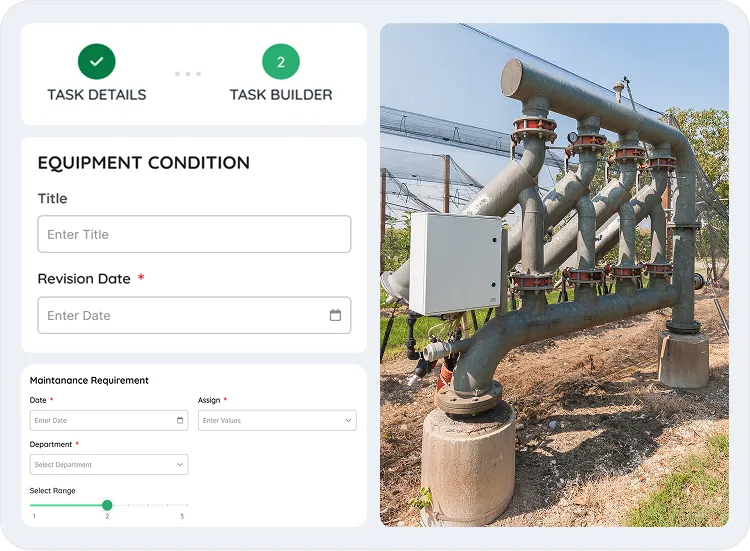The width and height of the screenshot is (750, 551).
Task: Expand the Select Department dropdown
Action: (109, 464)
